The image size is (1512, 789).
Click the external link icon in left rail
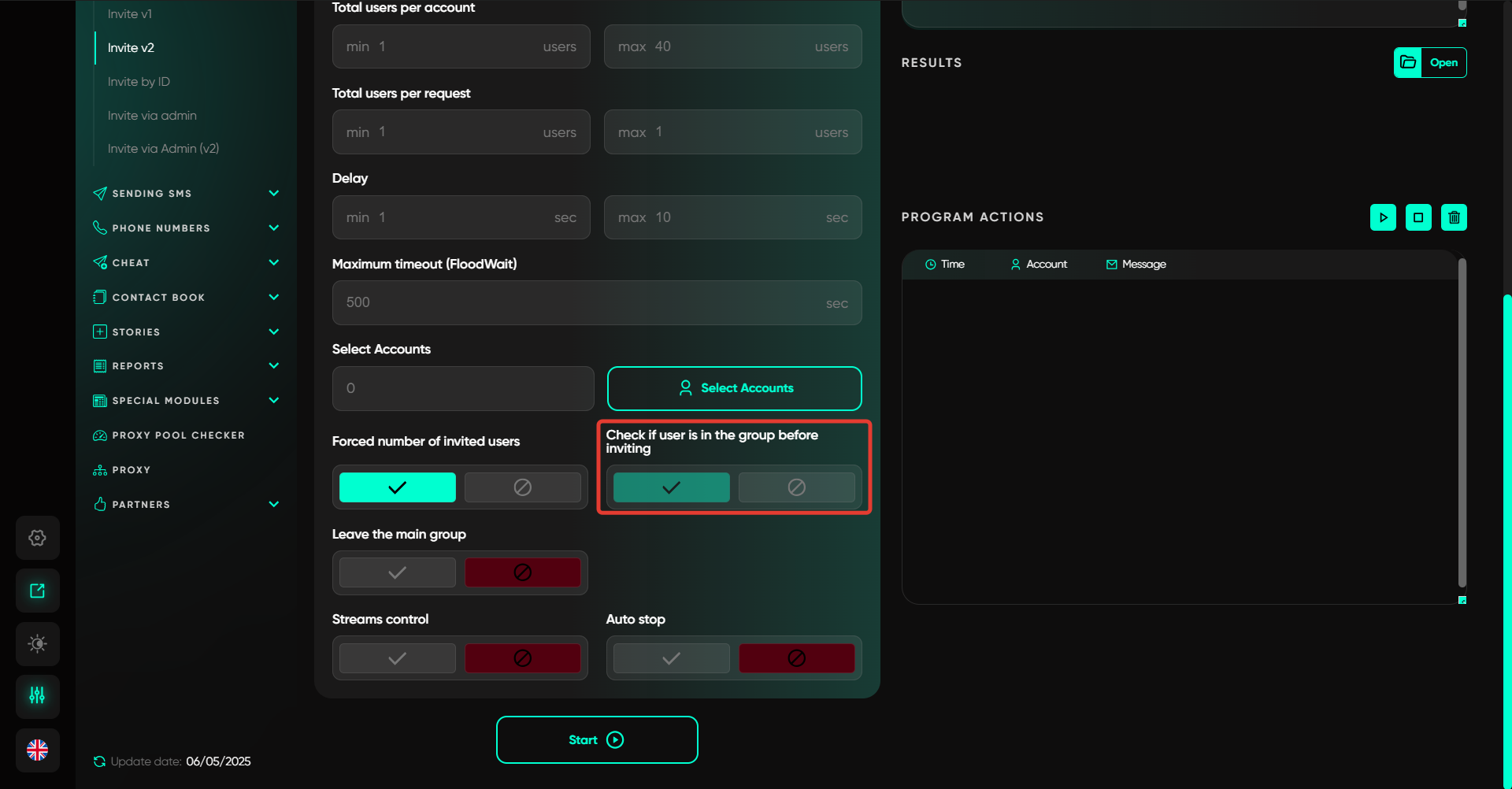tap(37, 591)
